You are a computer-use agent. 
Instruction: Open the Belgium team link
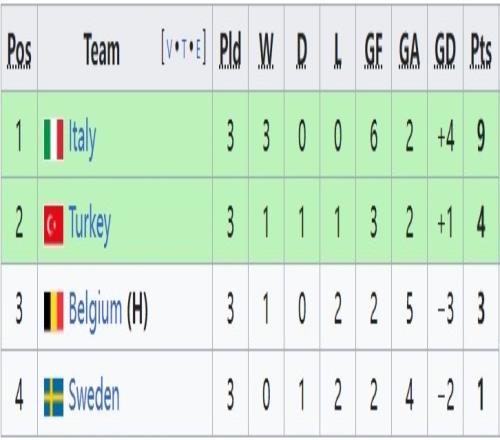coord(95,311)
